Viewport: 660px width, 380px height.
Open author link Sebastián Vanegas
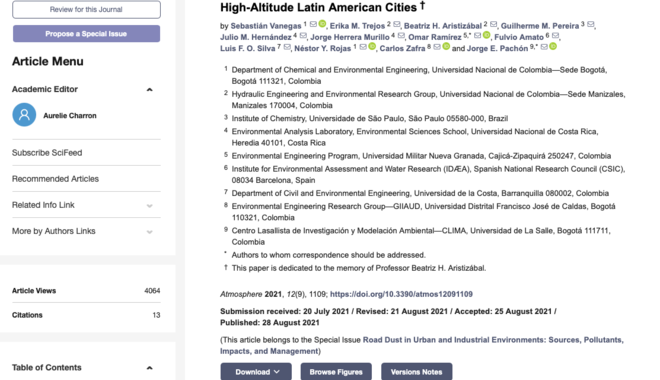coord(266,26)
